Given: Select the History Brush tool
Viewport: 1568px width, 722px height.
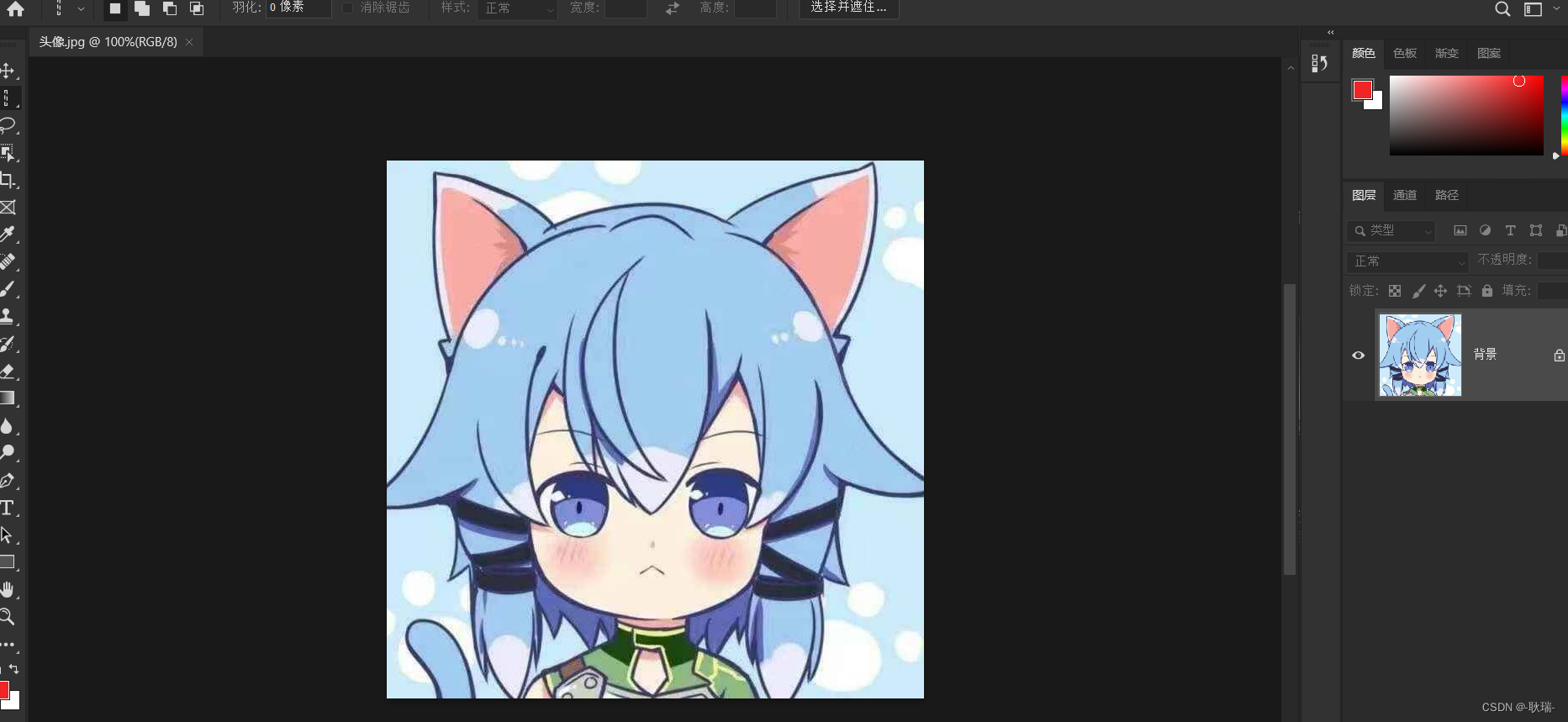Looking at the screenshot, I should tap(8, 344).
